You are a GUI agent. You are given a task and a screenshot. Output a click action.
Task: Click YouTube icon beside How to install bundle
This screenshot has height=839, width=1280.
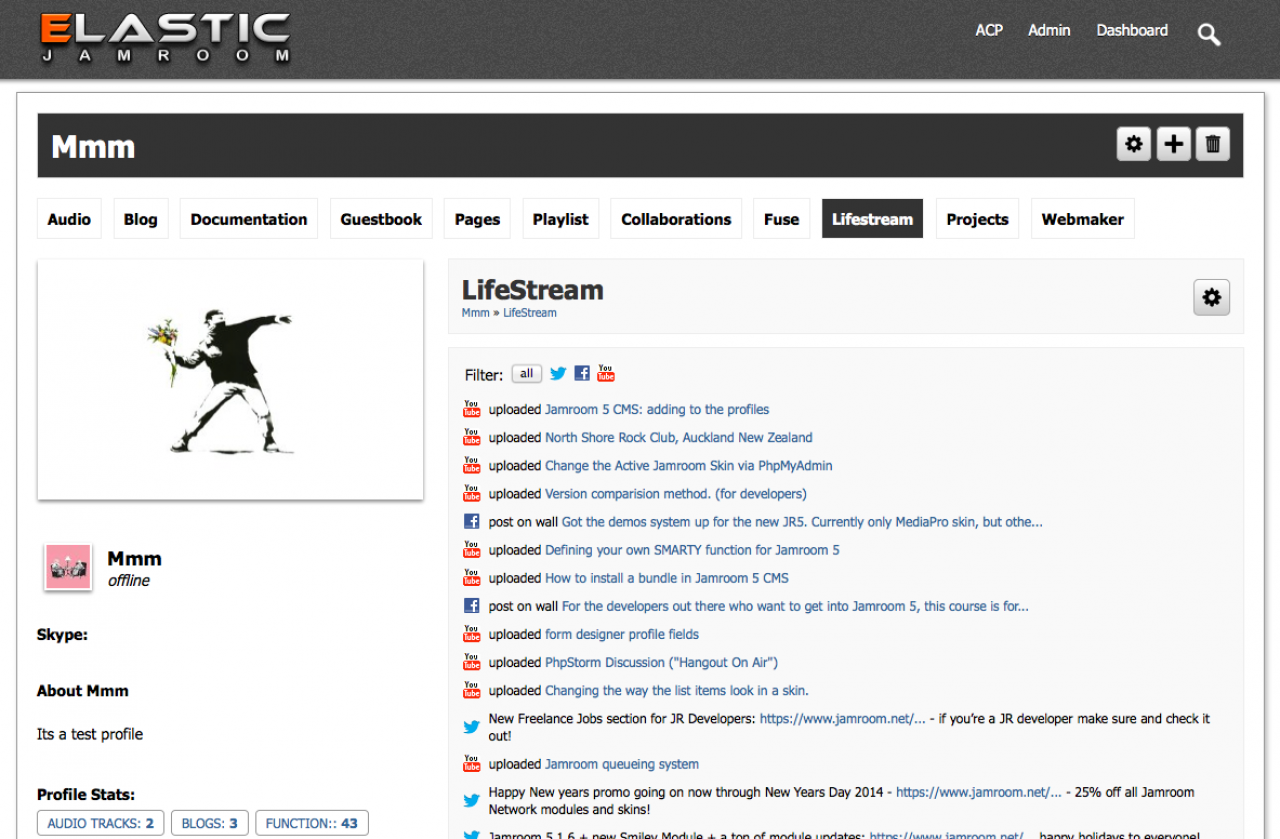pos(472,577)
